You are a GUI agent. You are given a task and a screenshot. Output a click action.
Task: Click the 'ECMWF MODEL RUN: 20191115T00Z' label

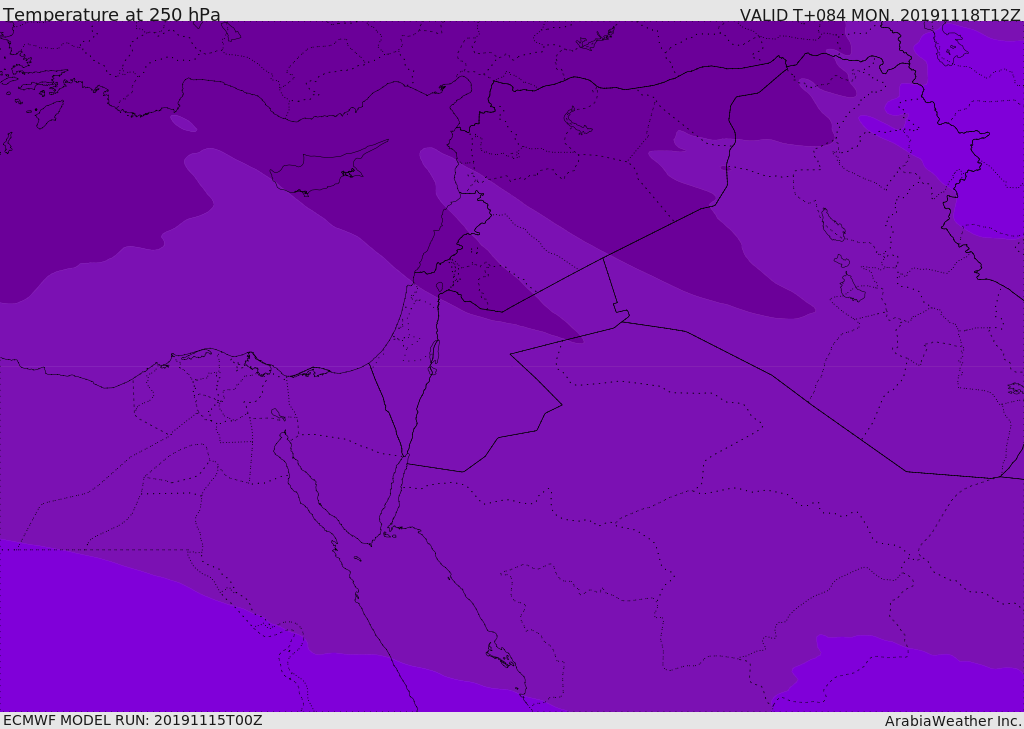133,720
